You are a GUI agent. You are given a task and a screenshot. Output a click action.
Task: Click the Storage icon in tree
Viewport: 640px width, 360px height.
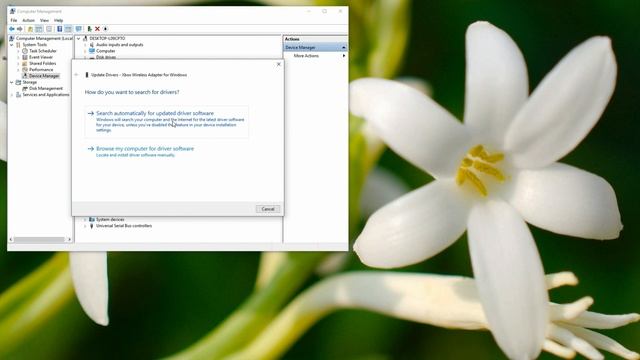18,82
